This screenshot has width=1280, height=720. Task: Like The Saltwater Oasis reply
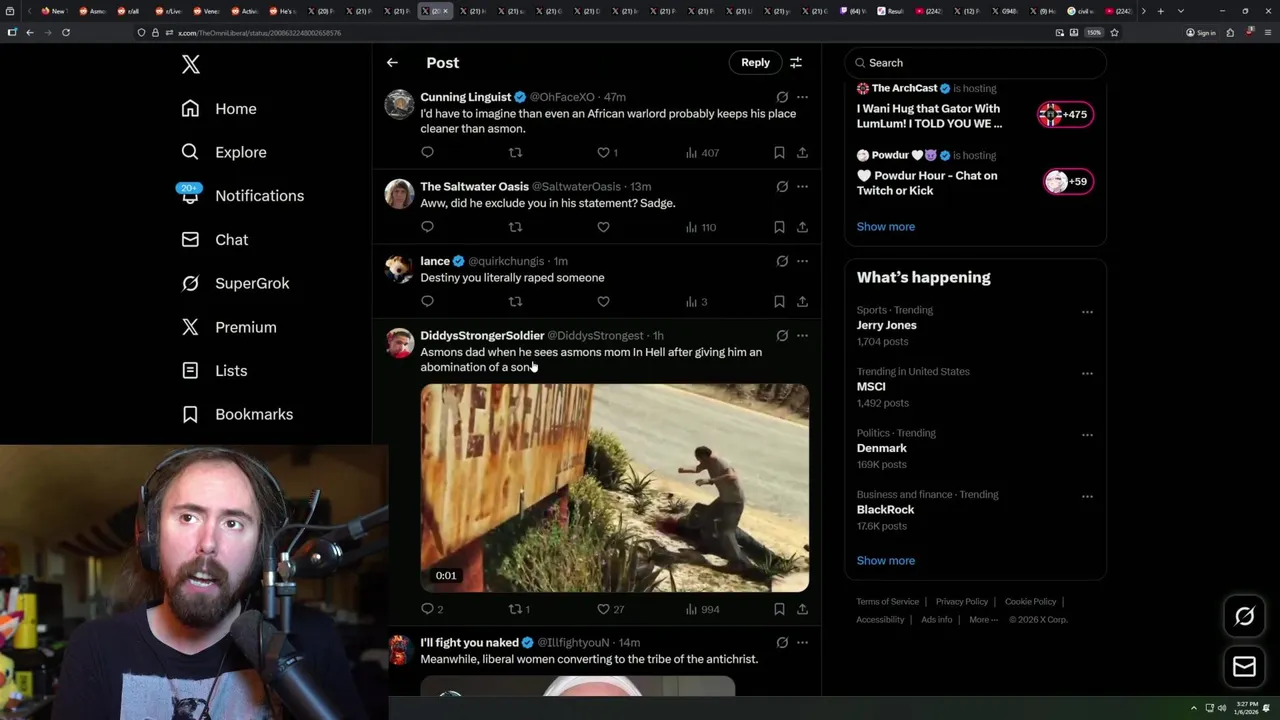tap(603, 227)
